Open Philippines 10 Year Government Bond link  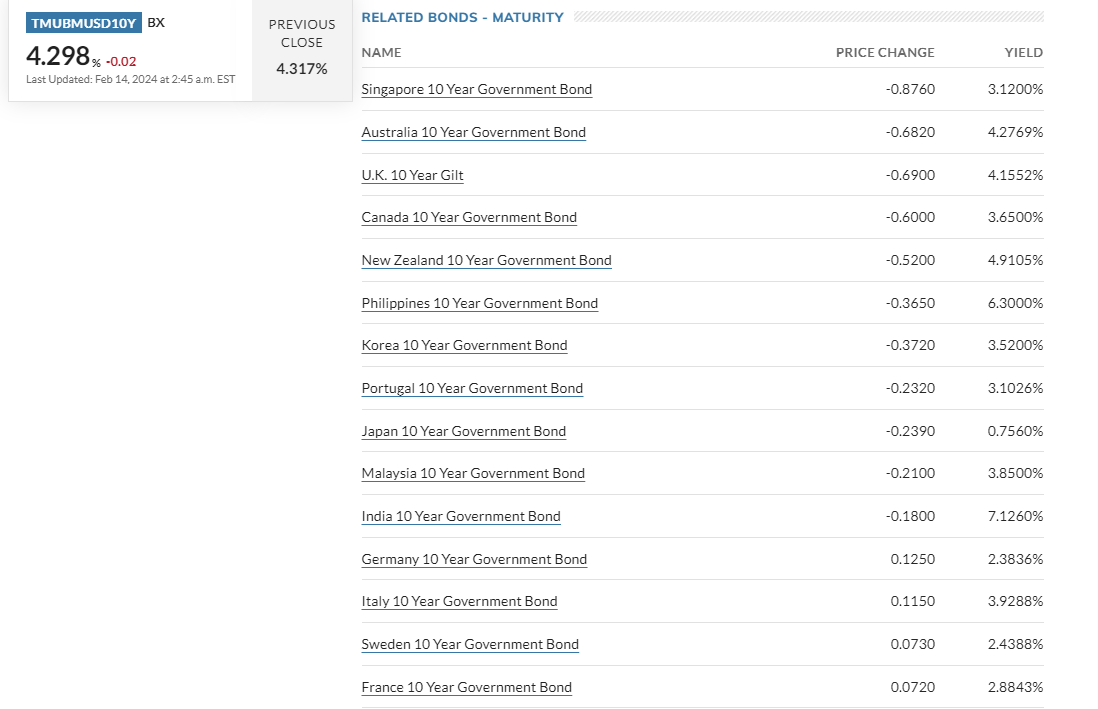tap(479, 303)
